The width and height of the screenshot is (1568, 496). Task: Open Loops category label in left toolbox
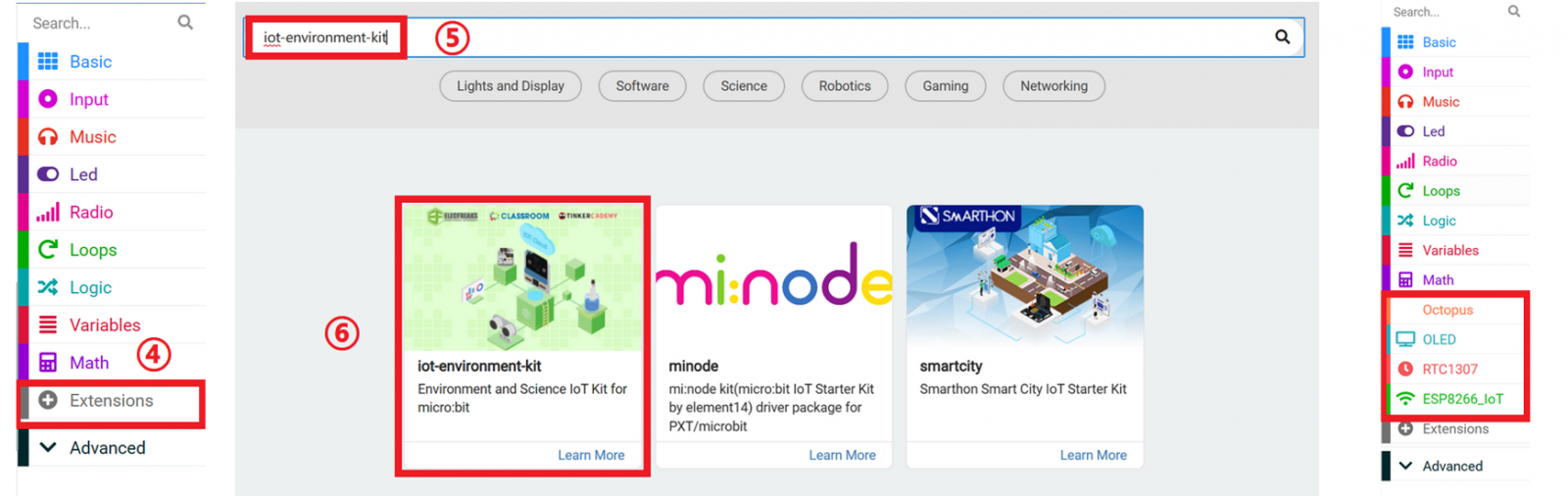tap(93, 250)
